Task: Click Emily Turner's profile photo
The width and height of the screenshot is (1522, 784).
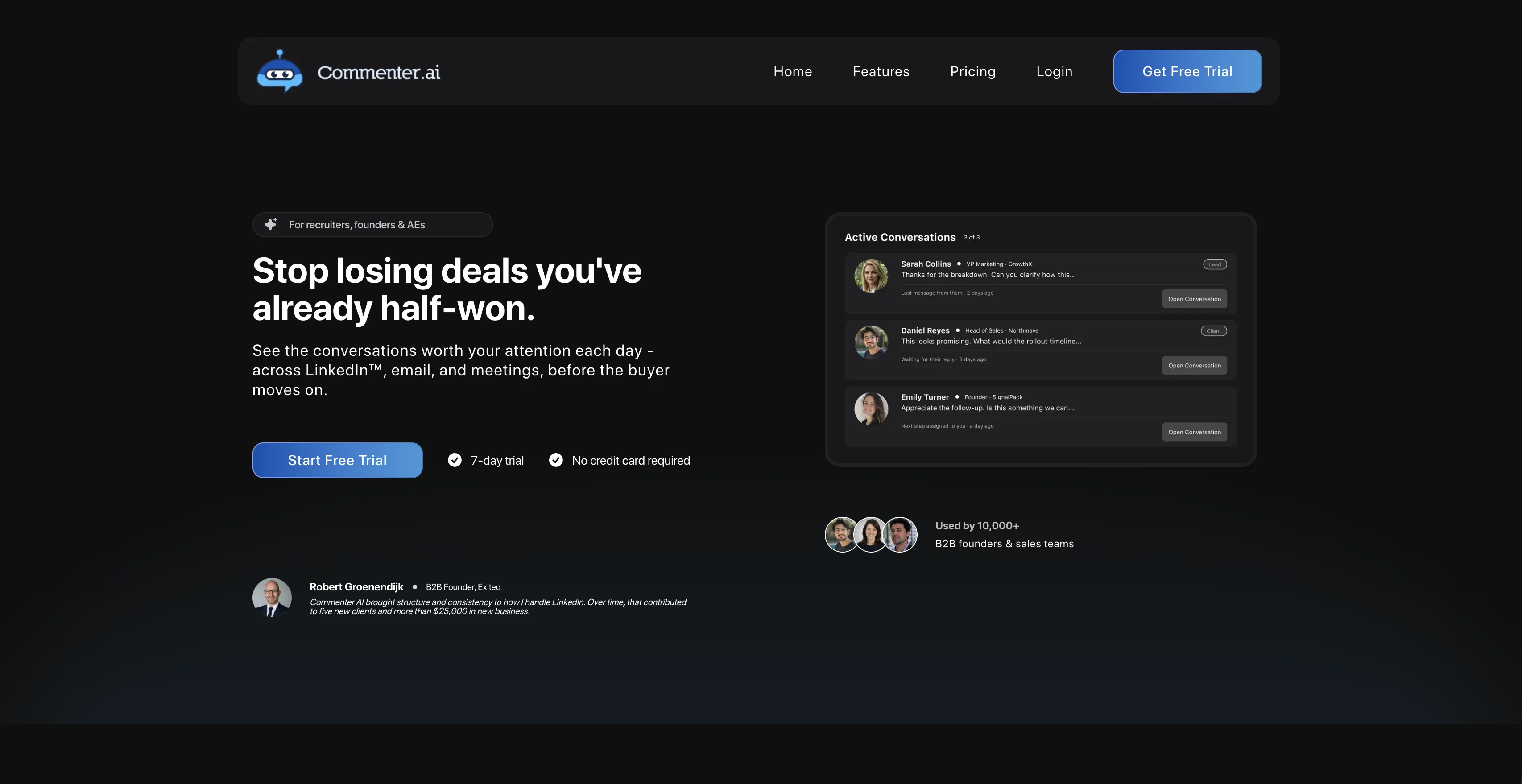Action: [871, 409]
